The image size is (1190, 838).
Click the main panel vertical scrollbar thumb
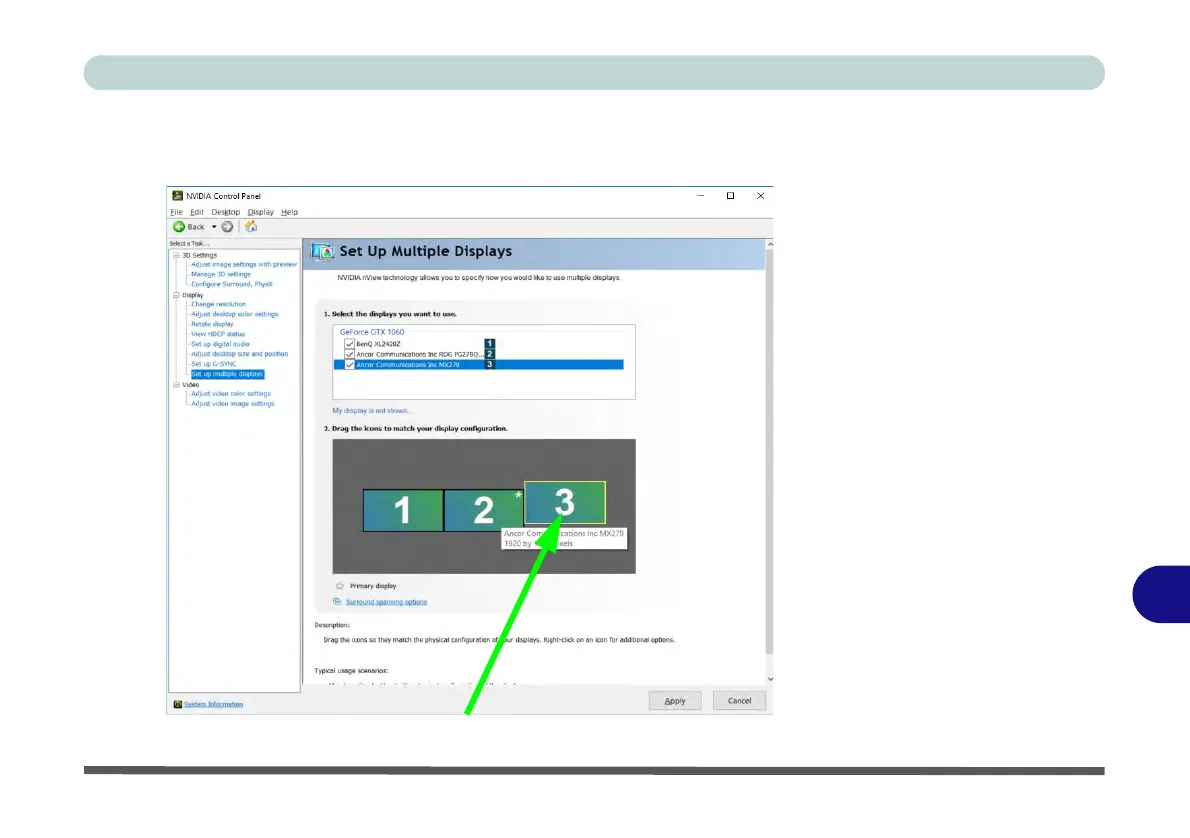tap(770, 452)
